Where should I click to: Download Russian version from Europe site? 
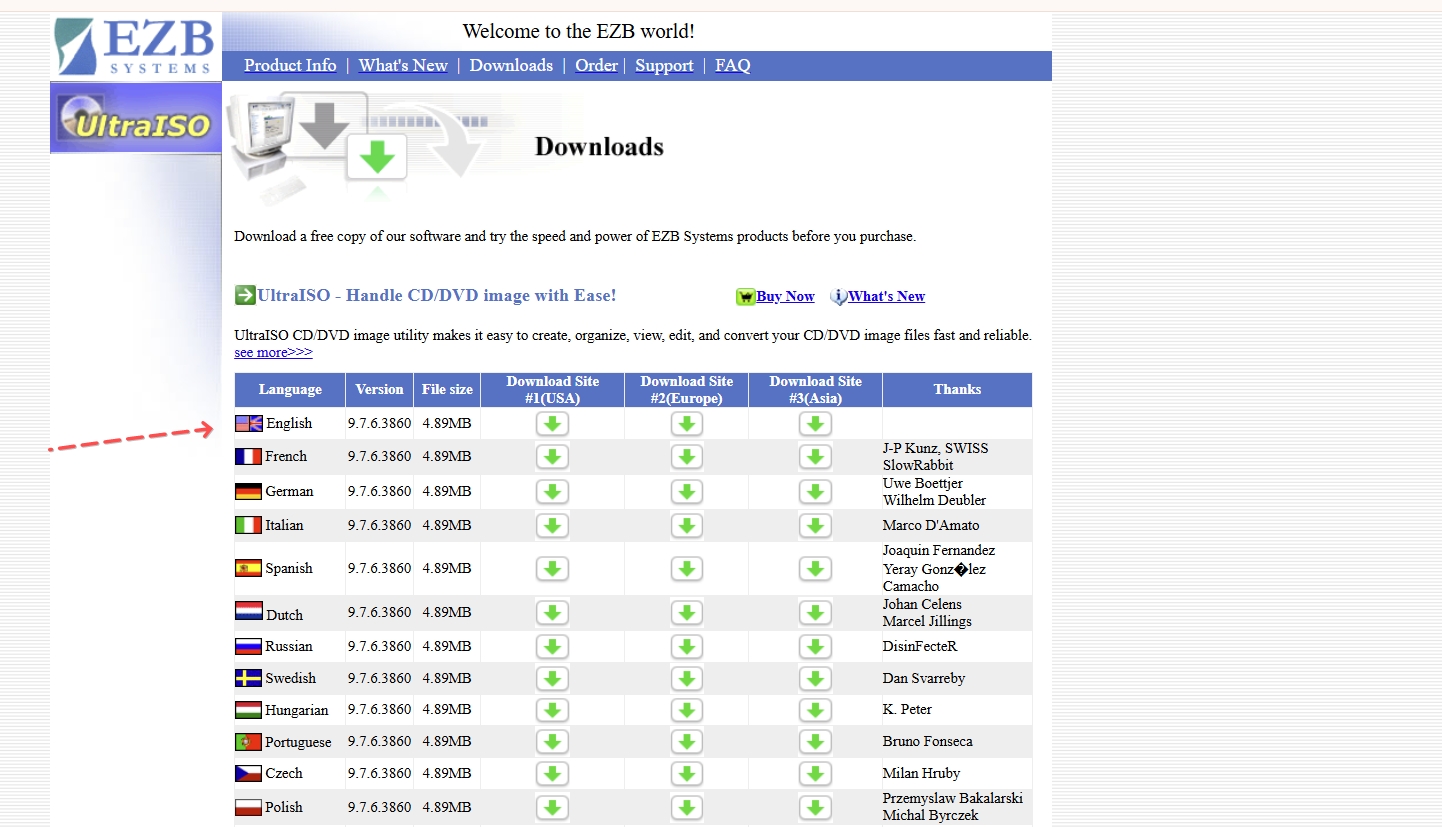click(686, 647)
